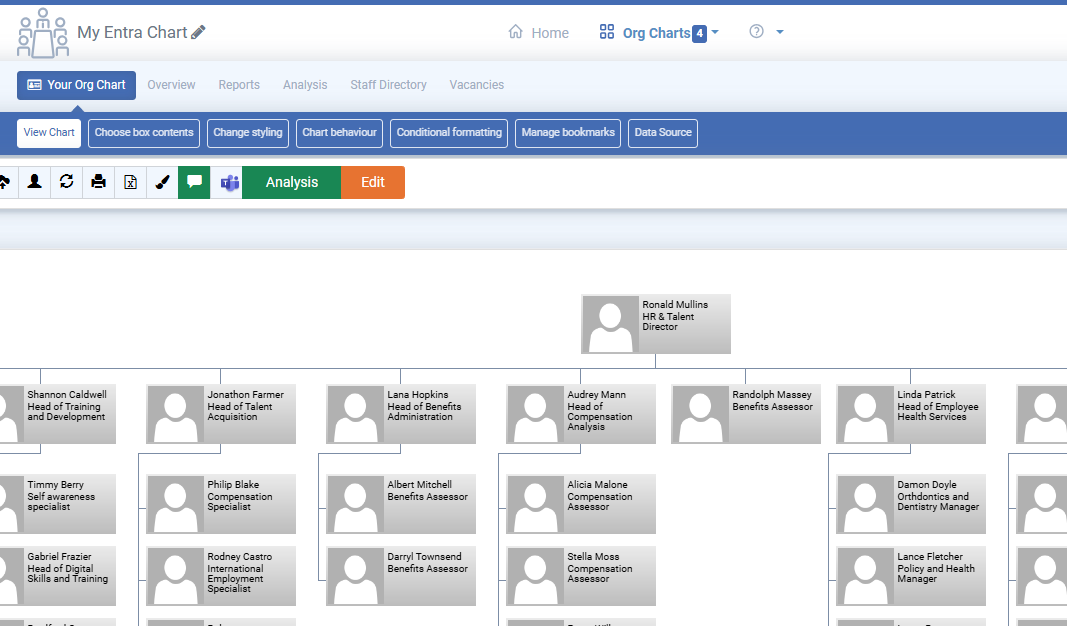The image size is (1067, 626).
Task: Export chart to Excel icon
Action: point(131,182)
